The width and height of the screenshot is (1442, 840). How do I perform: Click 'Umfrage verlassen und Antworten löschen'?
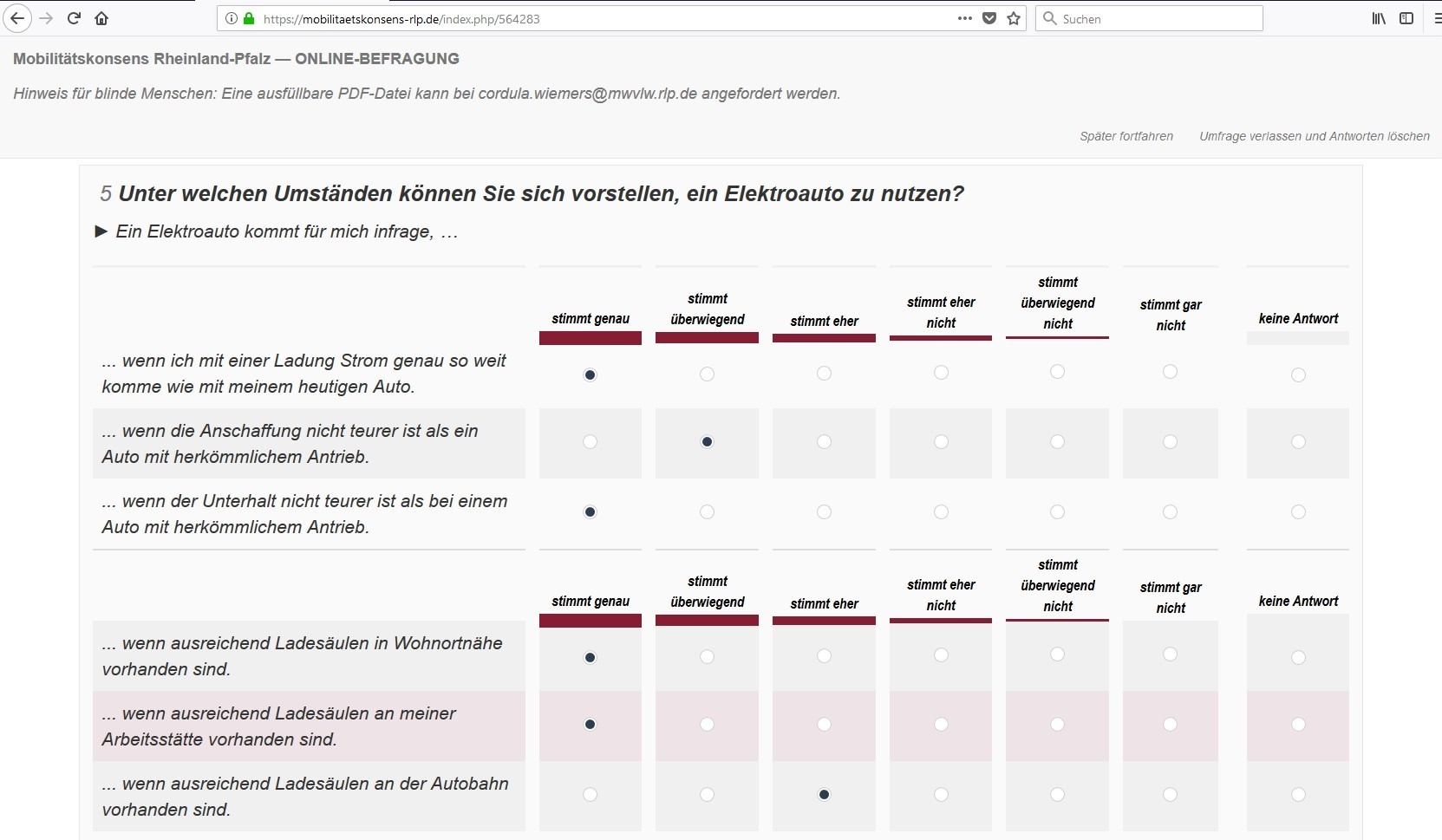coord(1315,136)
